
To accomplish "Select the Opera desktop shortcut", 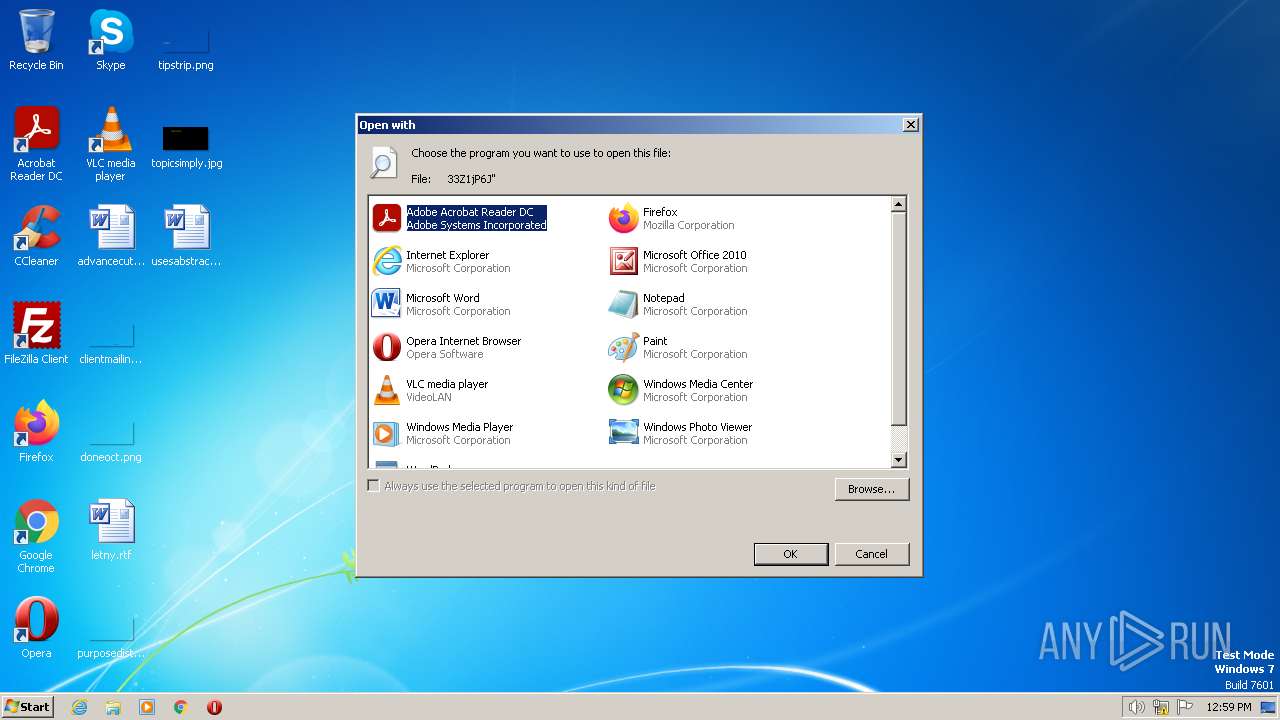I will tap(36, 628).
